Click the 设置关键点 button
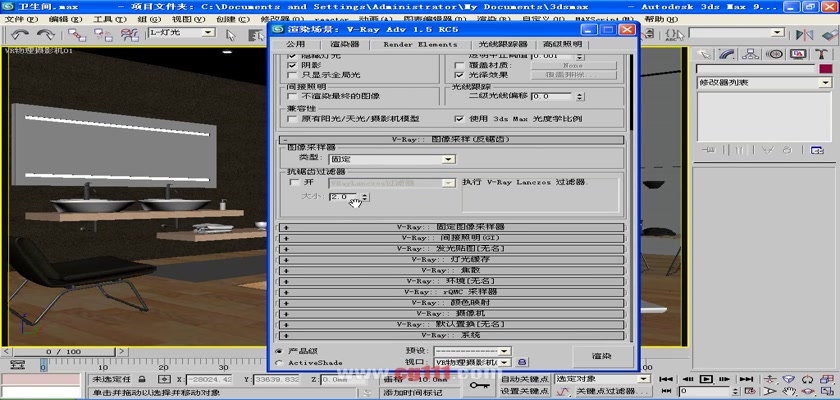Viewport: 840px width, 400px height. tap(524, 392)
